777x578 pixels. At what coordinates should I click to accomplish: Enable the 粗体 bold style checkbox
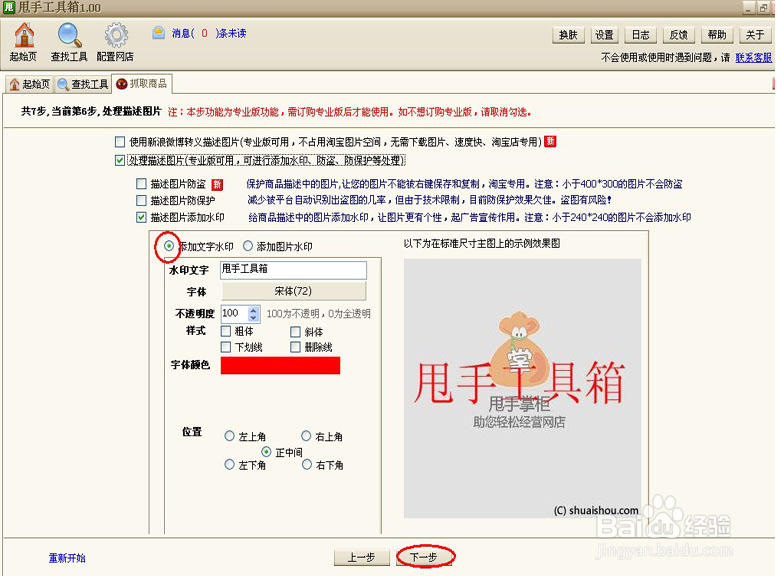(225, 331)
